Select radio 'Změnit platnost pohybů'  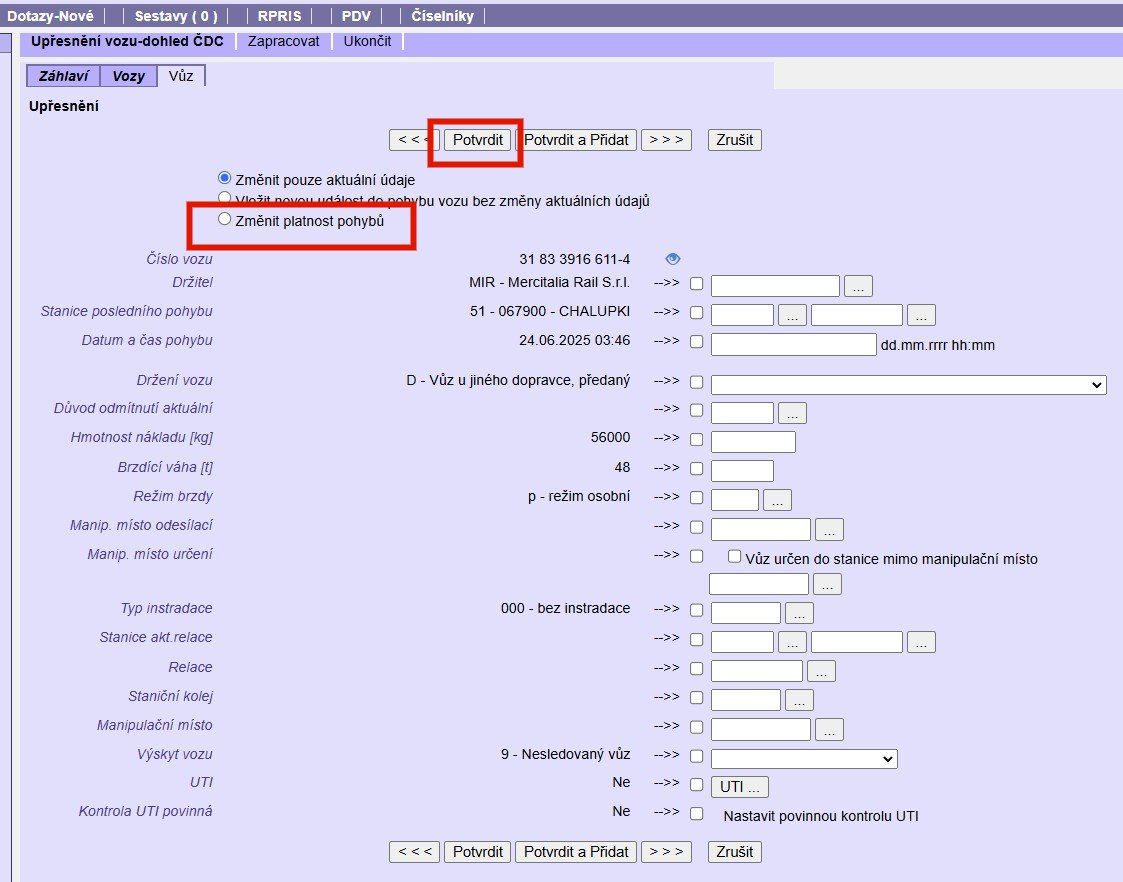(225, 219)
